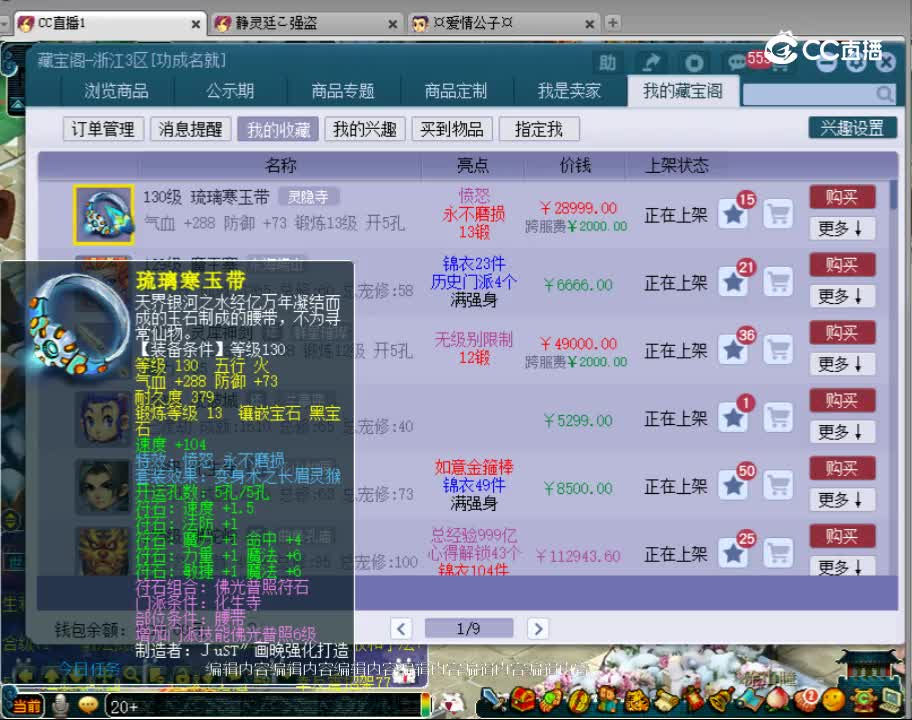Click the golden bell icon in game toolbar
Screen dimensions: 912x720
coord(722,699)
